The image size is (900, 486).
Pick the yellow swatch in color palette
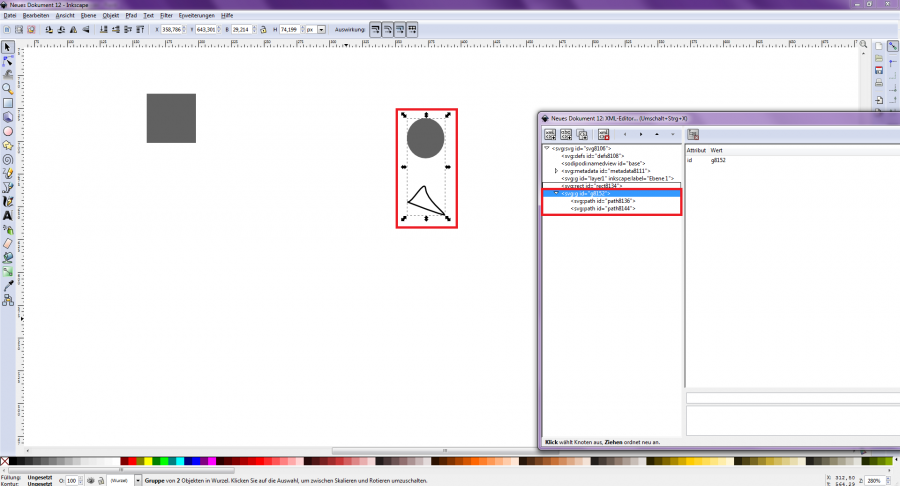coord(146,462)
